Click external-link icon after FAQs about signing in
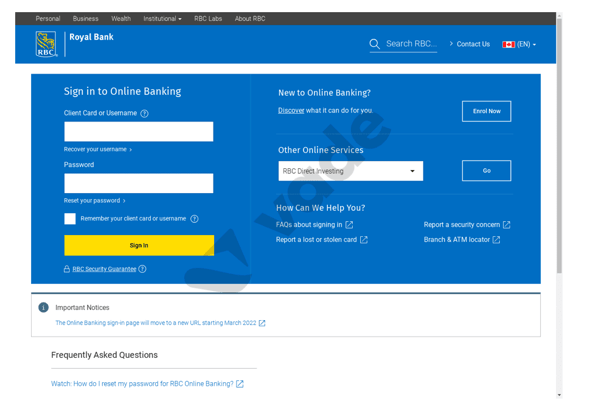590x401 pixels. (x=349, y=225)
